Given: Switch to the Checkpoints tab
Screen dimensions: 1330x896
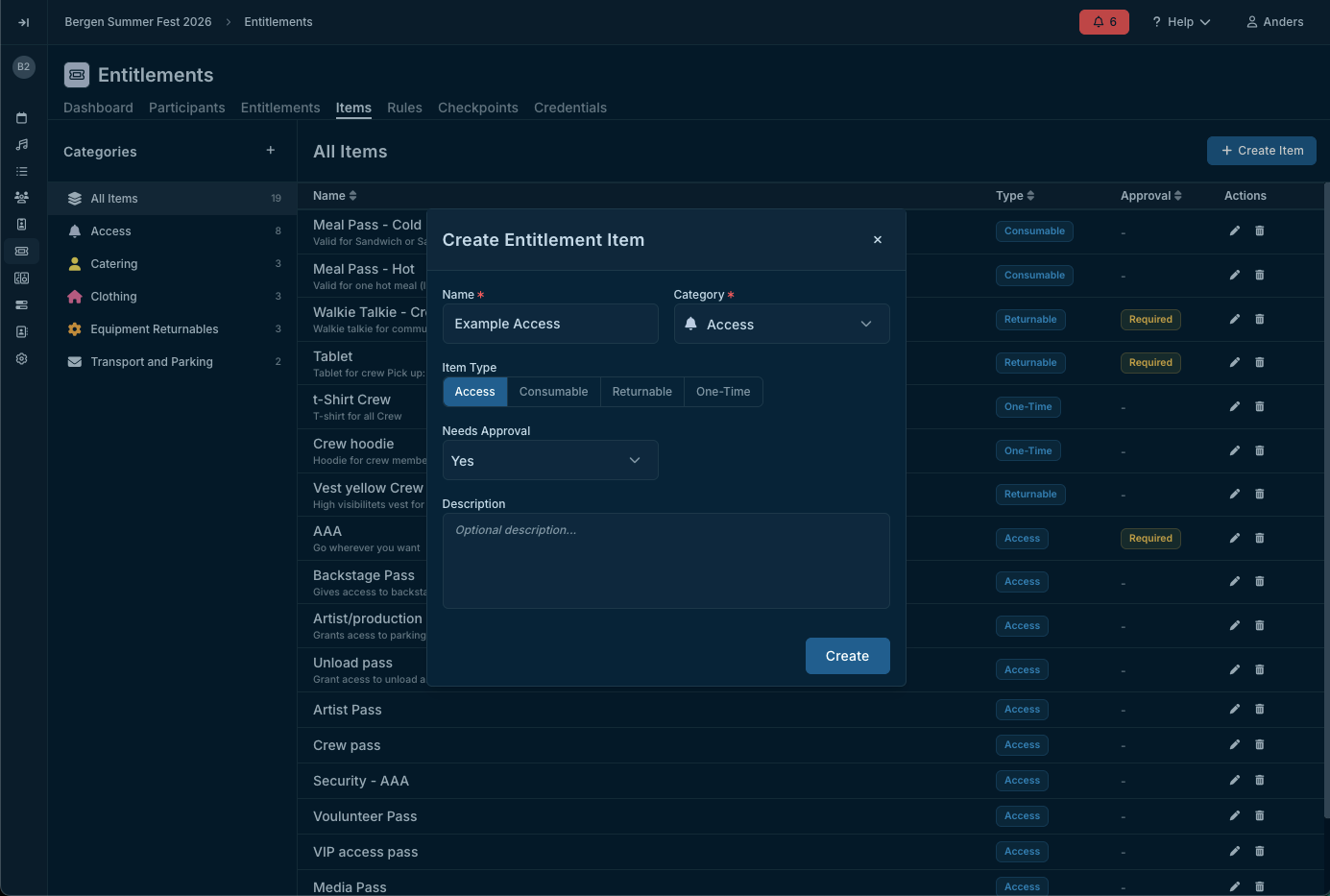Looking at the screenshot, I should pos(477,108).
